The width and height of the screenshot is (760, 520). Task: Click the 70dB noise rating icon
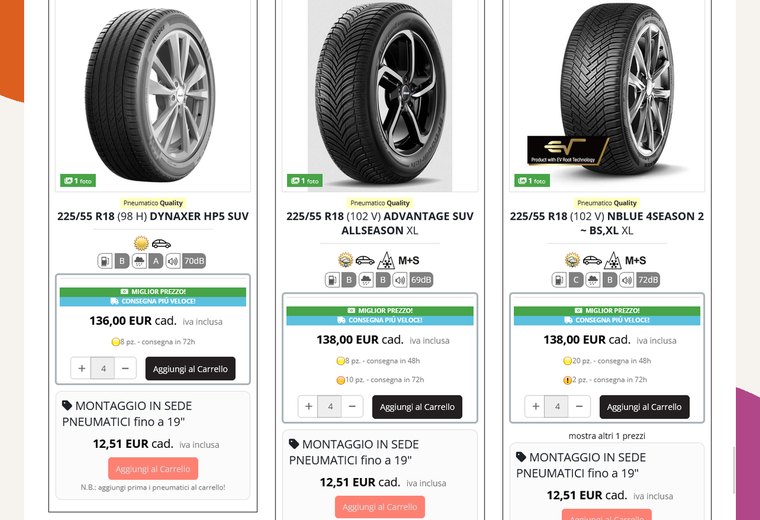tap(194, 261)
